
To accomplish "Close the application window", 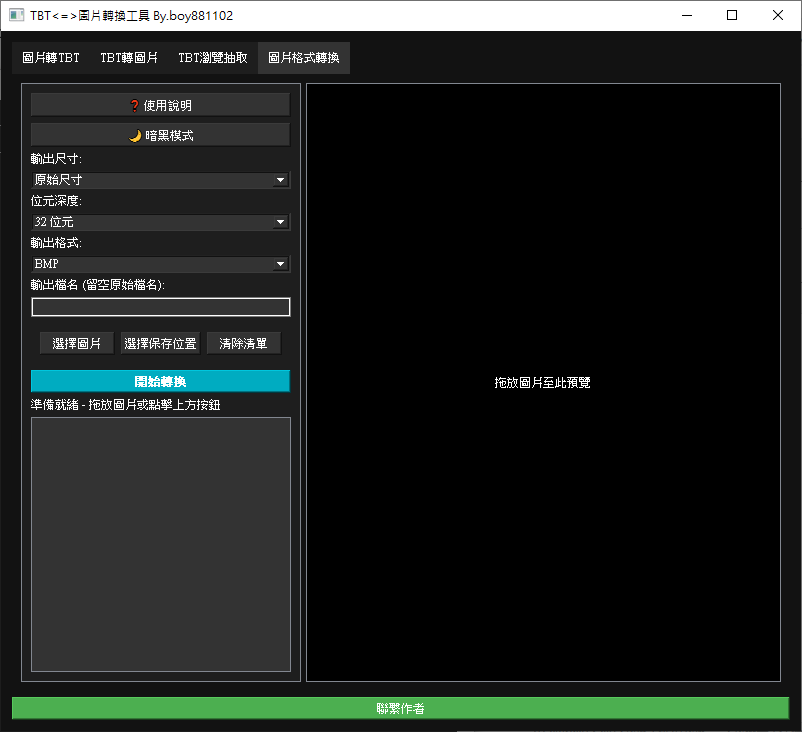I will [x=777, y=15].
